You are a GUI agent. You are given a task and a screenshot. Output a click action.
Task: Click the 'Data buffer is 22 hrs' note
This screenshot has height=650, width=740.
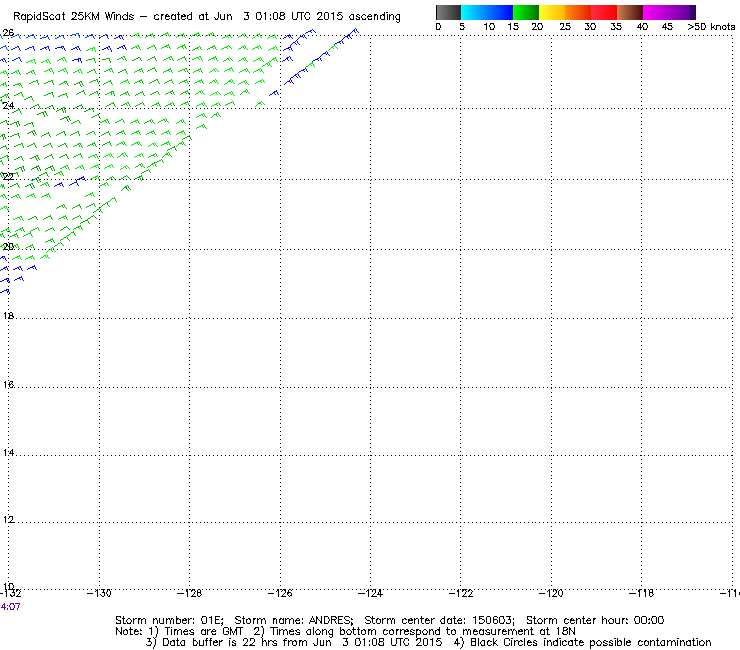pyautogui.click(x=221, y=642)
